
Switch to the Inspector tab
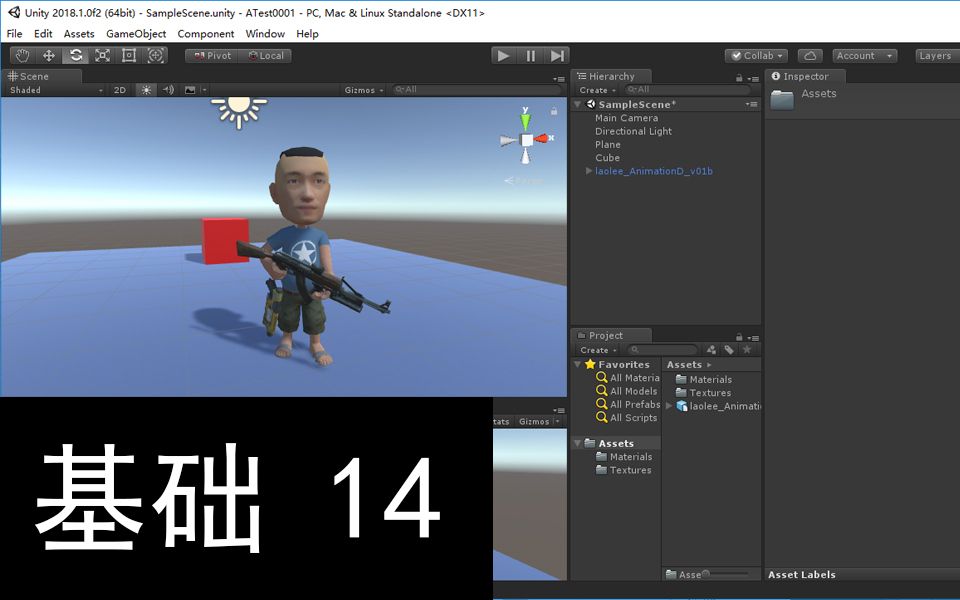pos(805,76)
